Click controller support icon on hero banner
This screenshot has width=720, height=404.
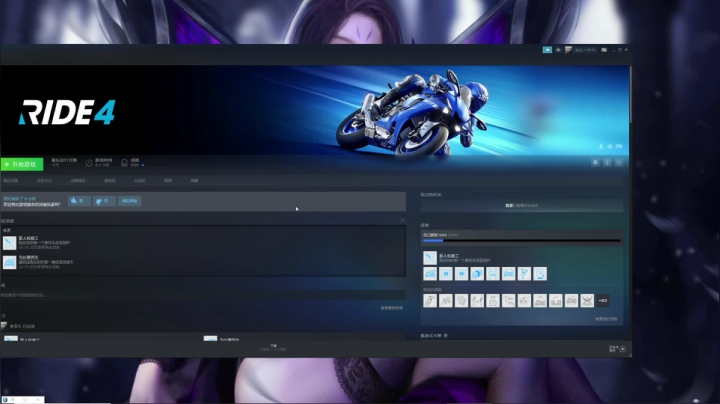click(x=619, y=146)
